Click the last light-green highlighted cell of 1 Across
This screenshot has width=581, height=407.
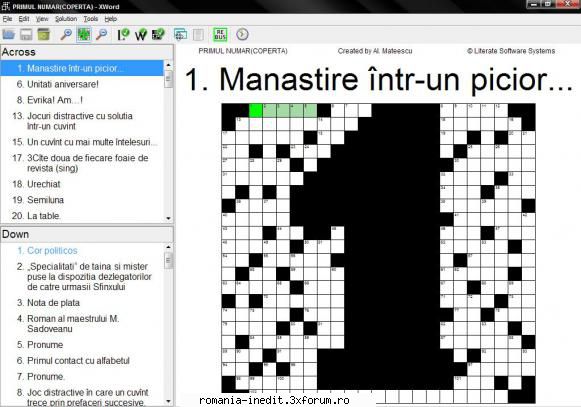pyautogui.click(x=310, y=110)
